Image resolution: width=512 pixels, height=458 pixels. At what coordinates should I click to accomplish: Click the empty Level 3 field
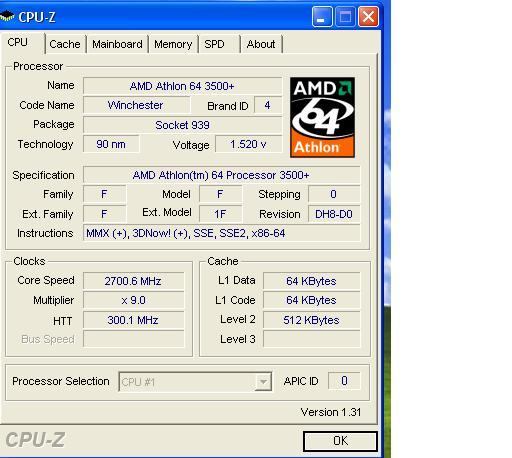(x=312, y=339)
